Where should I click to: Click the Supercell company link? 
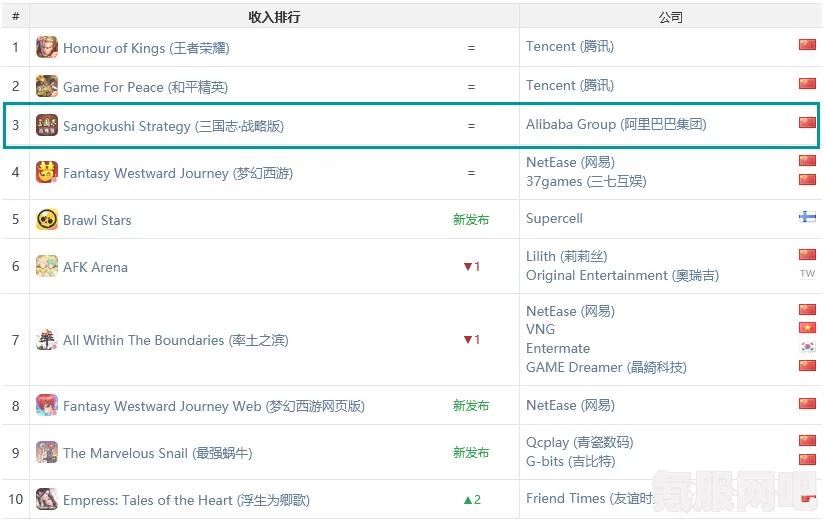click(554, 218)
